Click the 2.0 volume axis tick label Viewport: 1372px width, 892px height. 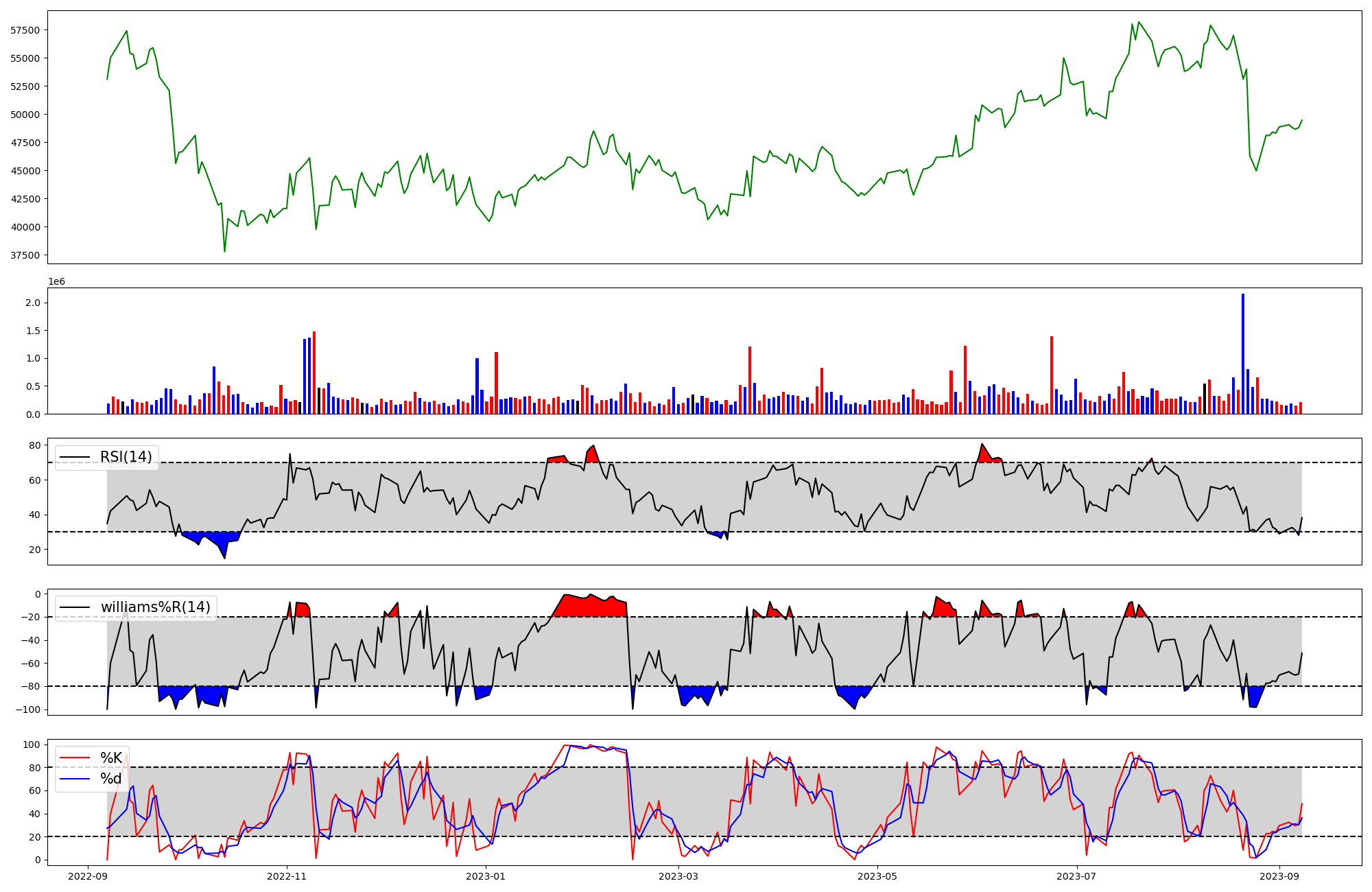(x=33, y=303)
